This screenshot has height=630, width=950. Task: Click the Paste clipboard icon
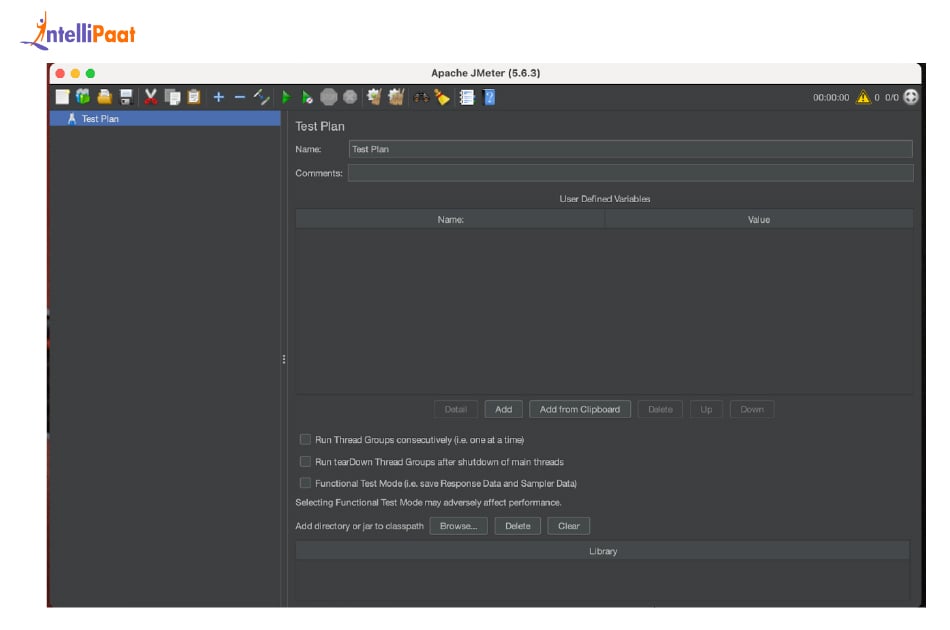pyautogui.click(x=194, y=97)
